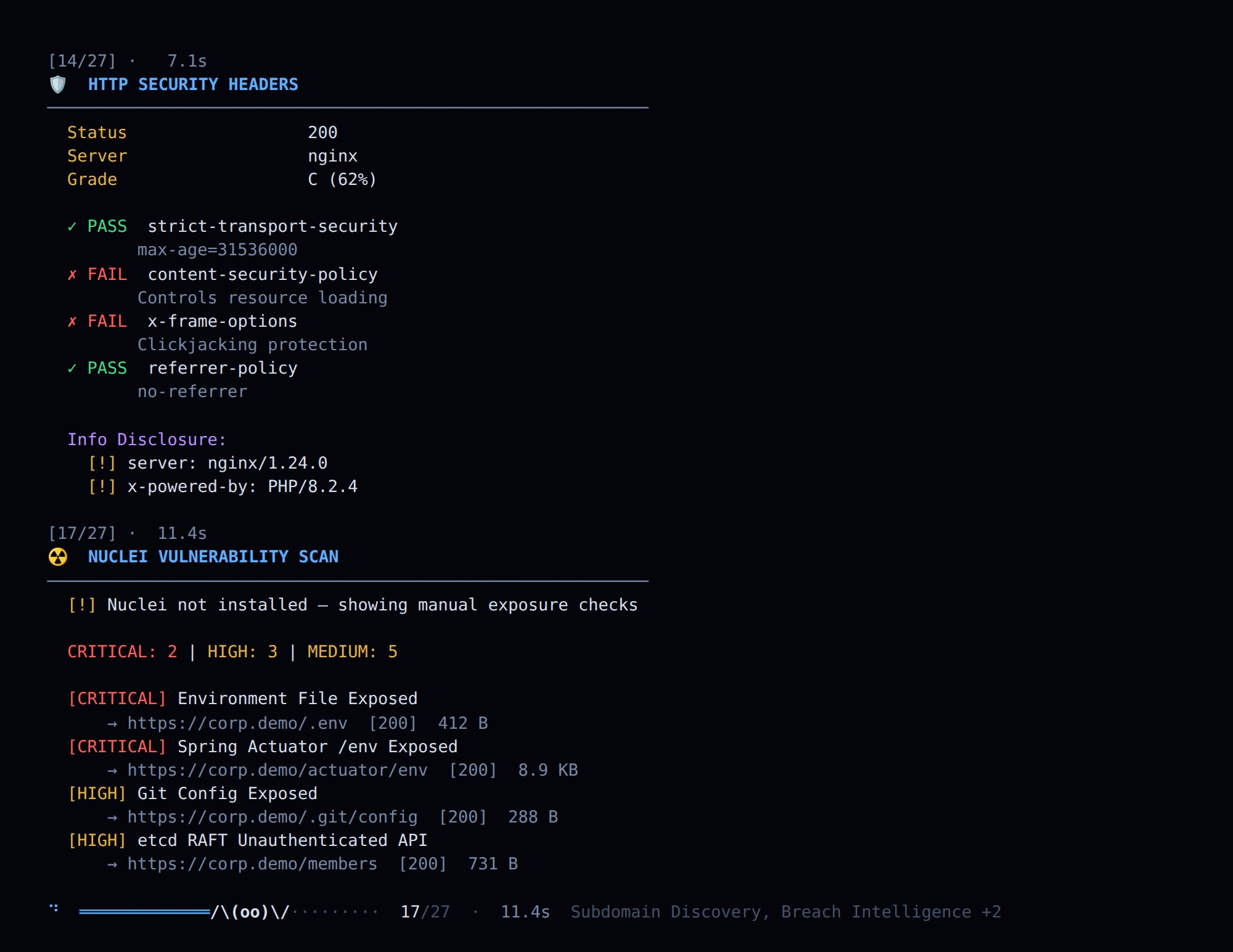The image size is (1233, 952).
Task: Click the red cross next to x-frame-options
Action: pos(72,321)
